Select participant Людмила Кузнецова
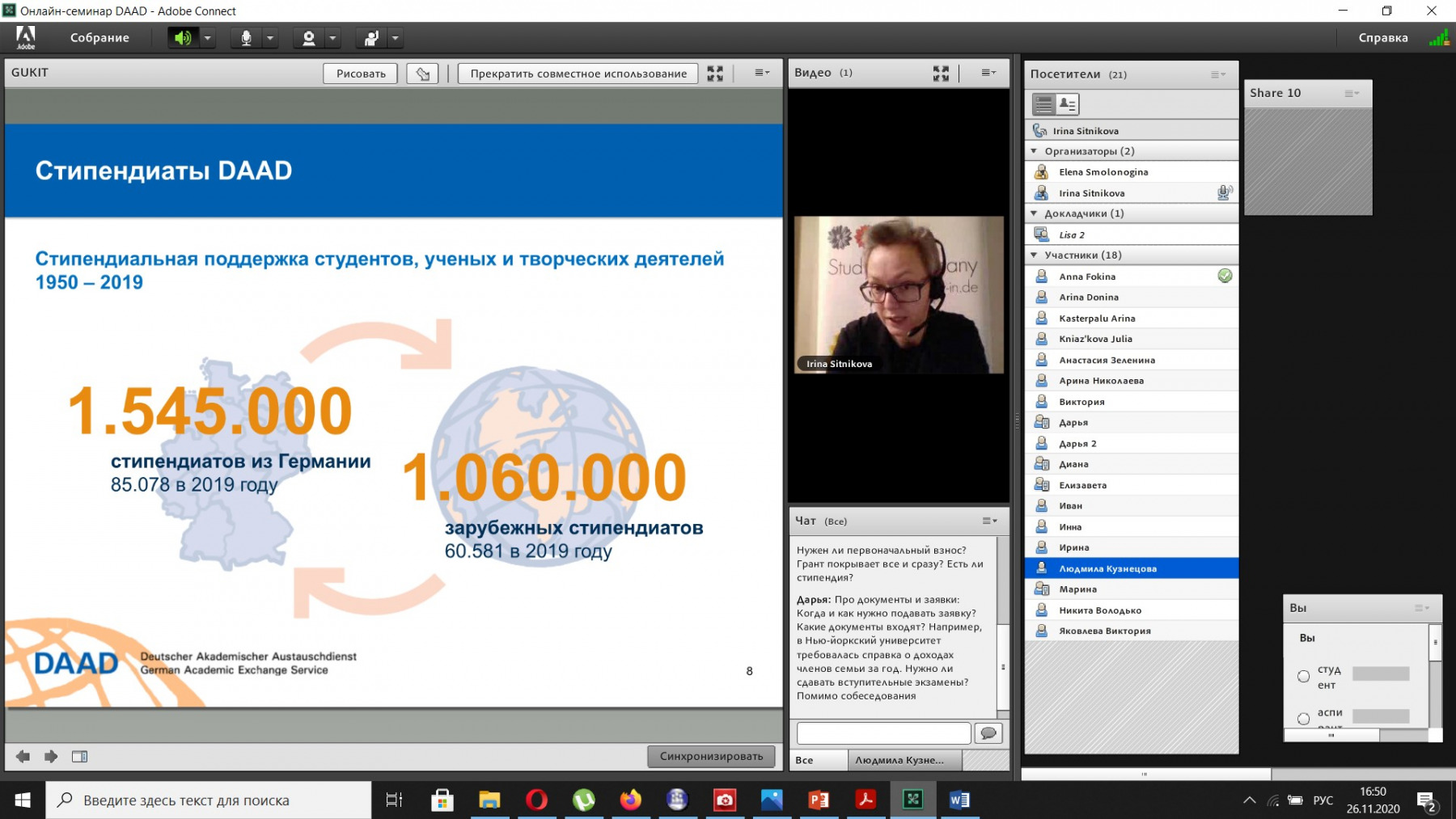This screenshot has width=1456, height=819. coord(1132,568)
